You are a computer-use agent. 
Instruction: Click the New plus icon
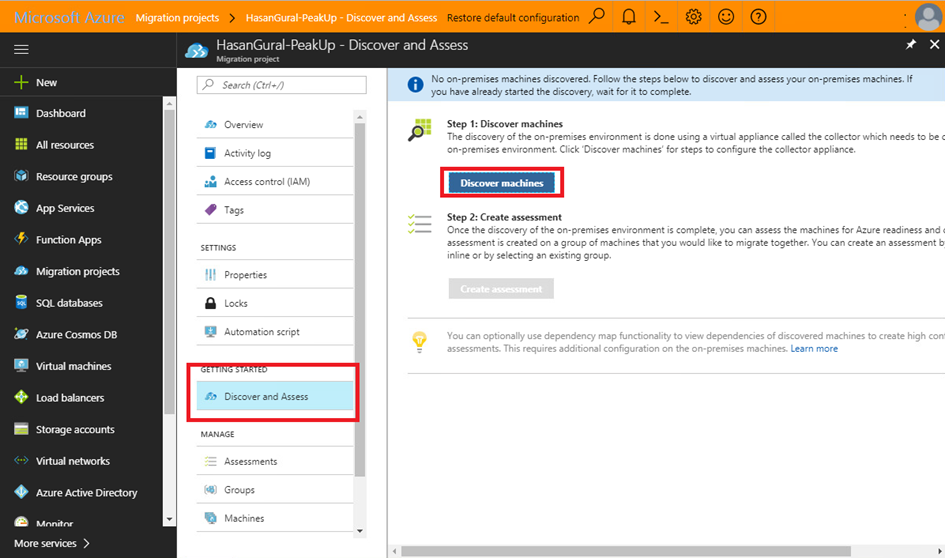tap(21, 83)
